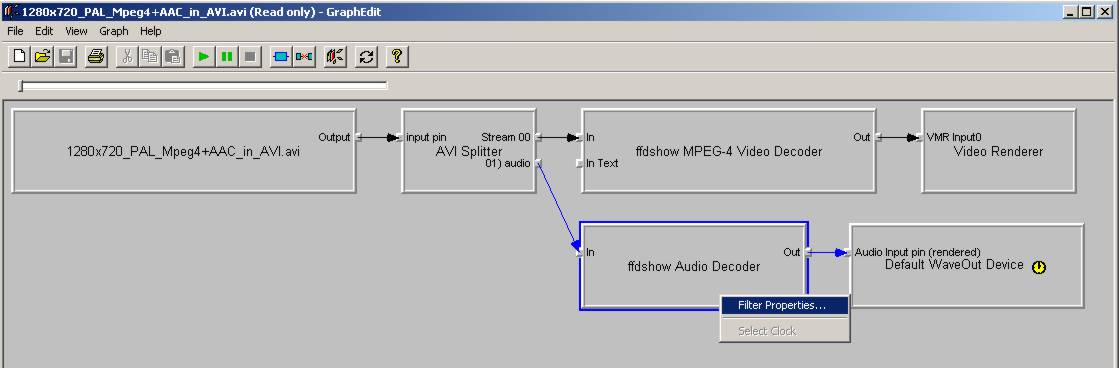Image resolution: width=1119 pixels, height=368 pixels.
Task: Click the yellow Help question mark icon
Action: coord(398,56)
